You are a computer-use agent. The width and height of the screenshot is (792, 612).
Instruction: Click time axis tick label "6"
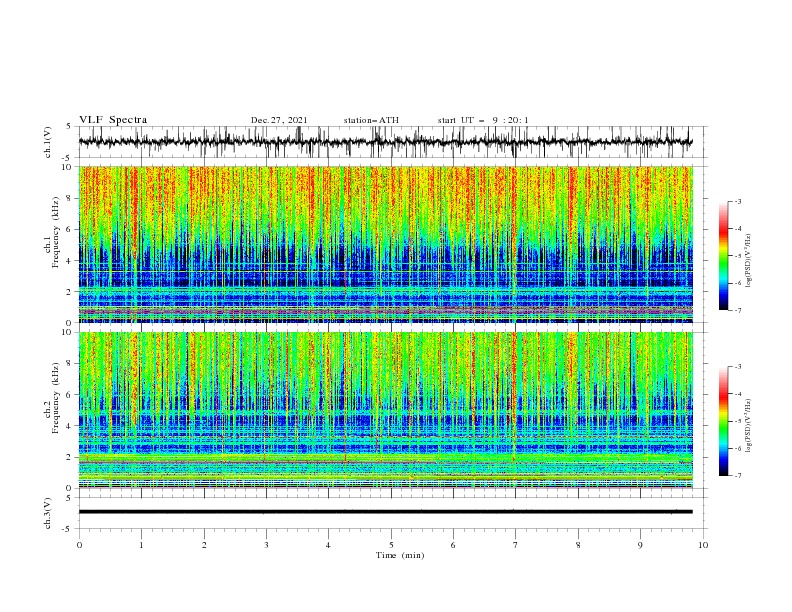coord(453,545)
